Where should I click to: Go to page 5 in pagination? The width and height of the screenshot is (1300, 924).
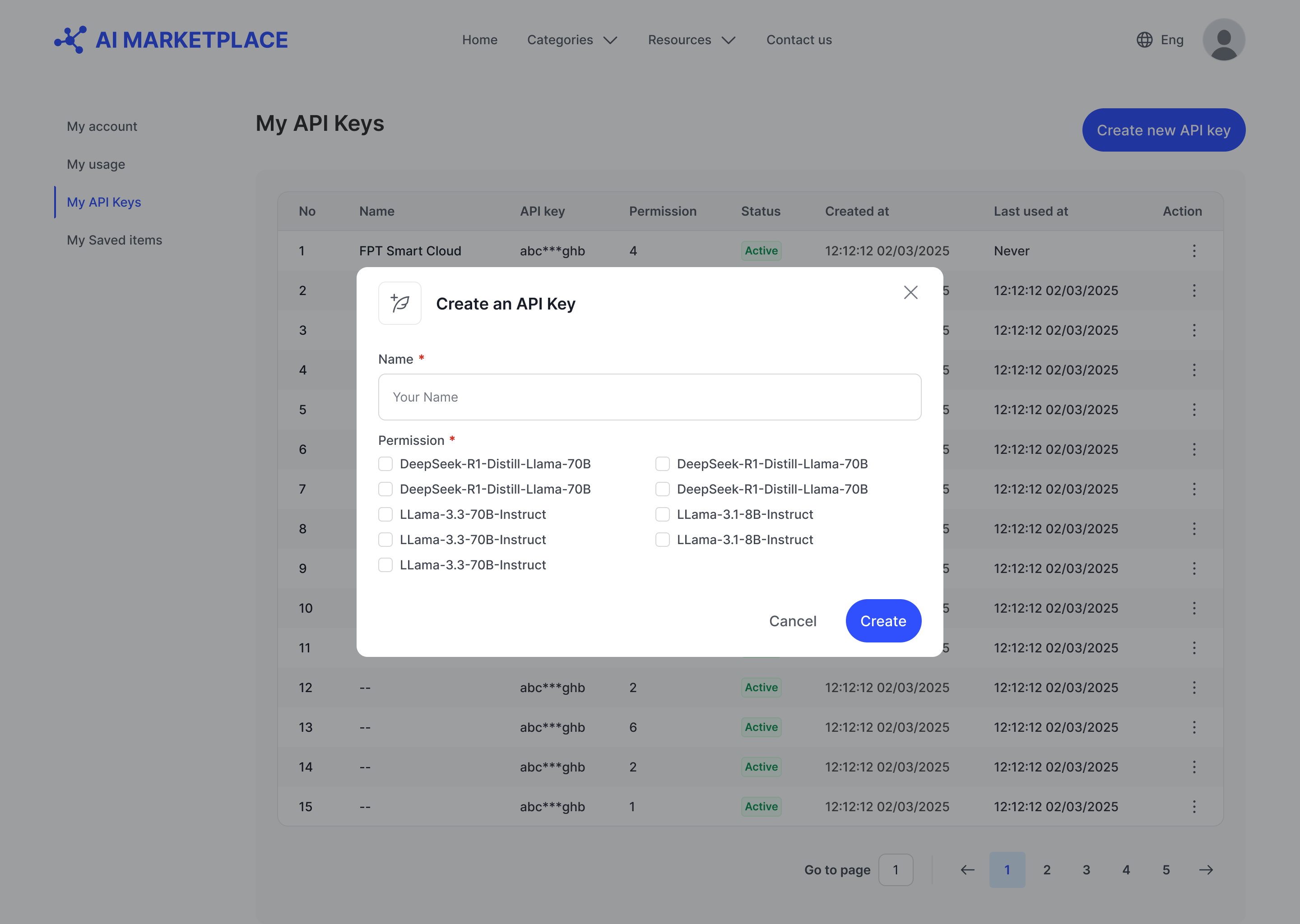pos(1165,870)
